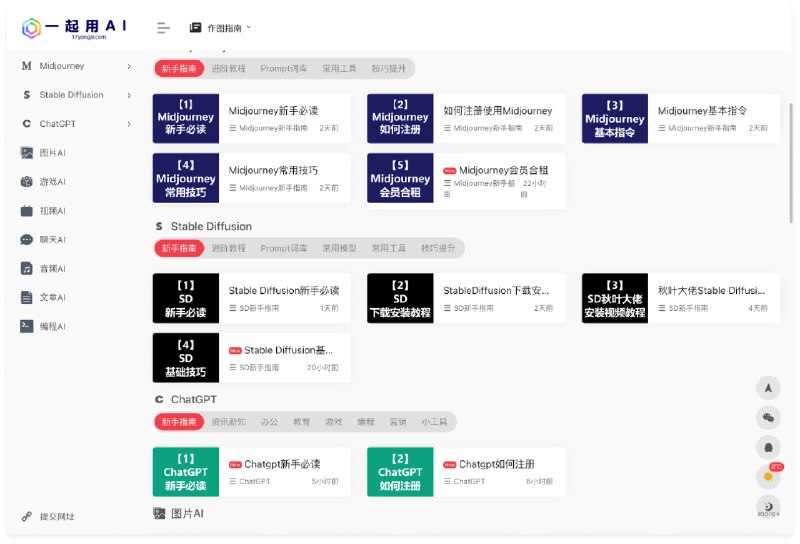Image resolution: width=800 pixels, height=544 pixels.
Task: Click the Midjourney M icon in sidebar
Action: tap(27, 66)
